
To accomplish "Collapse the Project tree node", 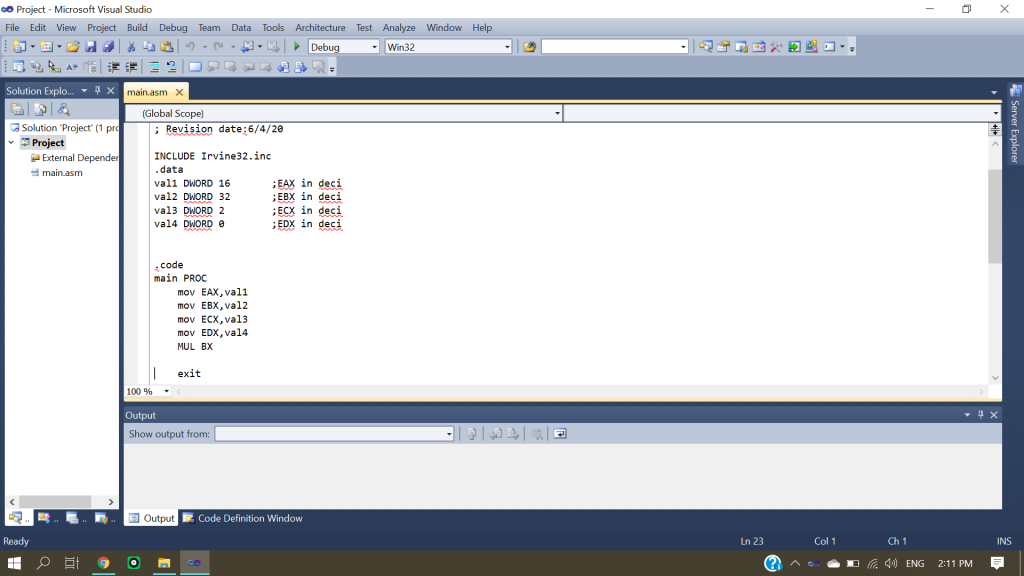I will tap(12, 143).
